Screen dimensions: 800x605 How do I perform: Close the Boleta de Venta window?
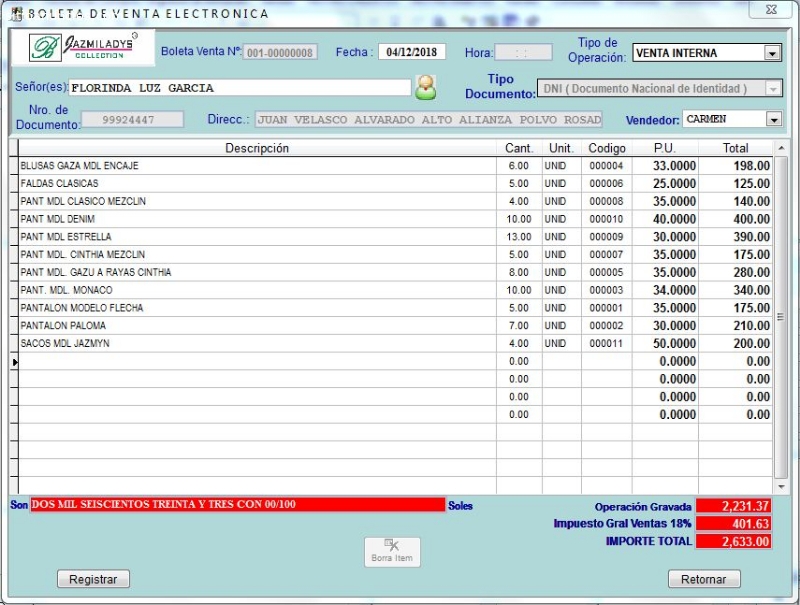point(771,10)
